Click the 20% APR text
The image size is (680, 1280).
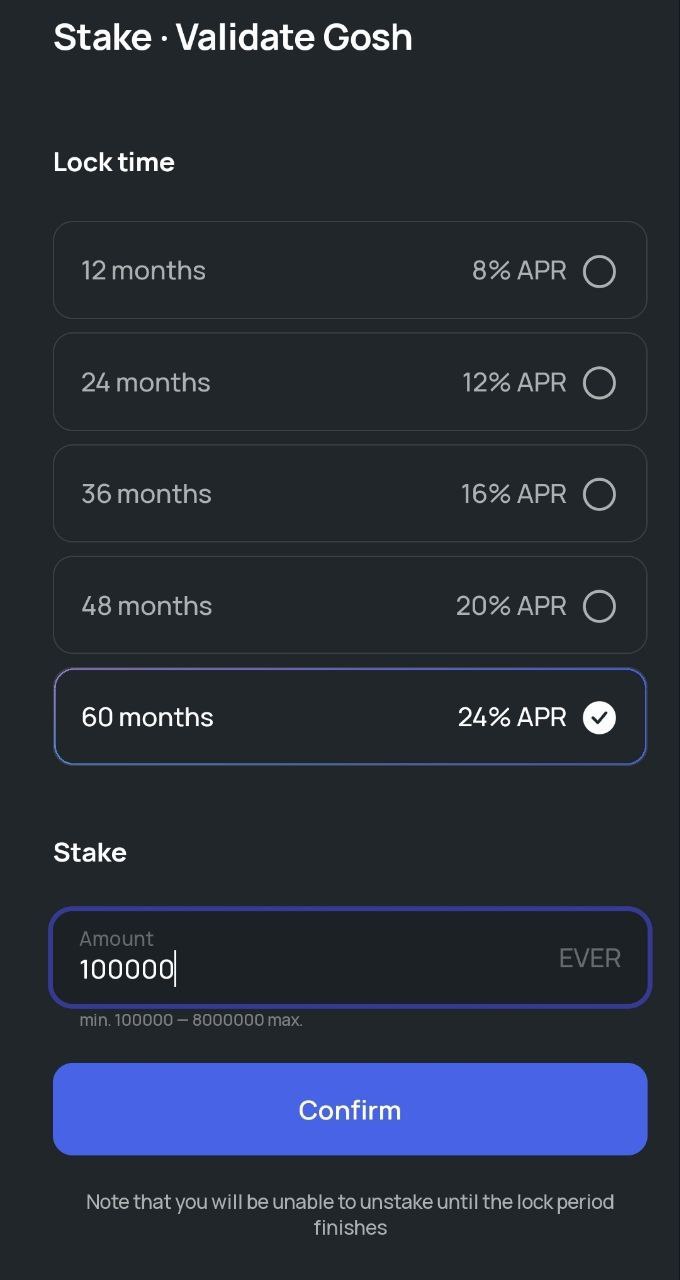pyautogui.click(x=511, y=606)
